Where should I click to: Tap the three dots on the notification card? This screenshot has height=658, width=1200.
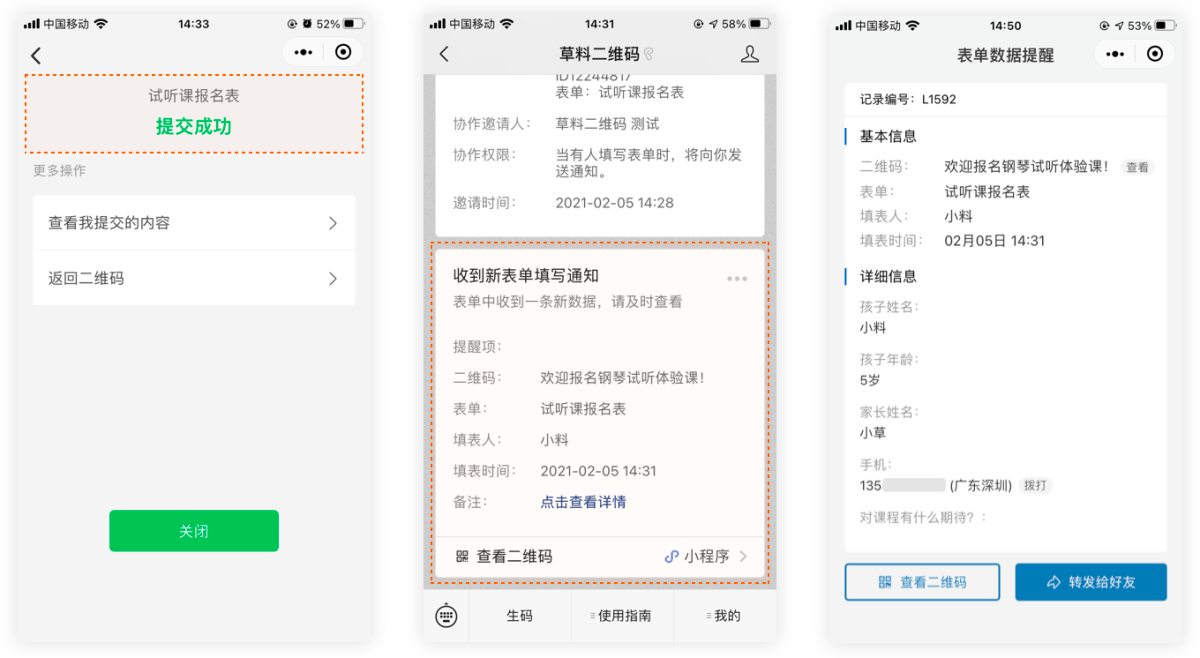click(737, 279)
